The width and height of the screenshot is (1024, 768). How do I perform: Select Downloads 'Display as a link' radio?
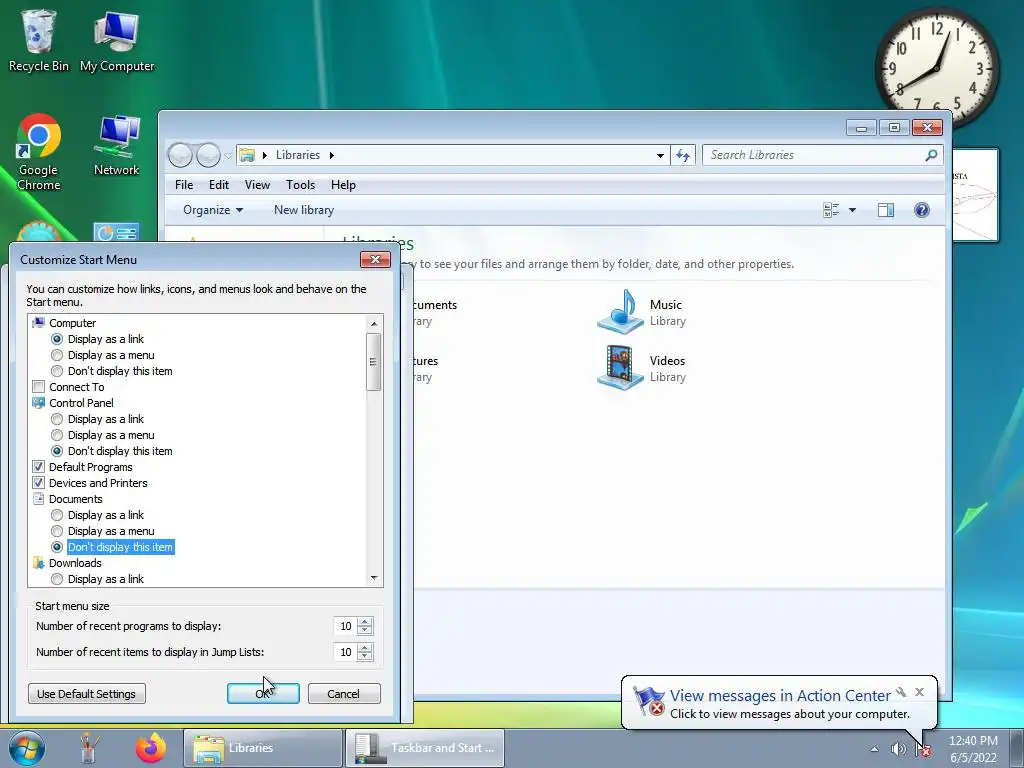pos(57,579)
